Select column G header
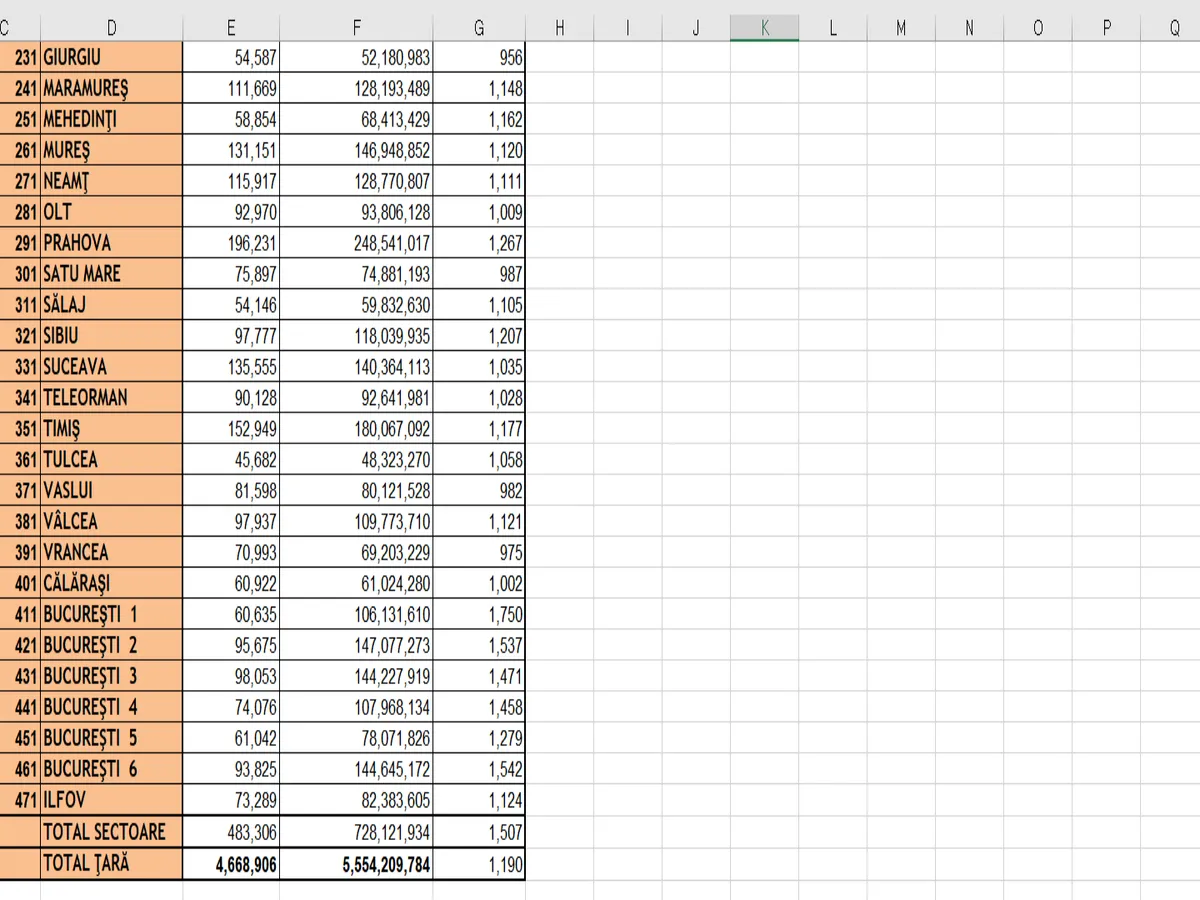 (x=479, y=29)
